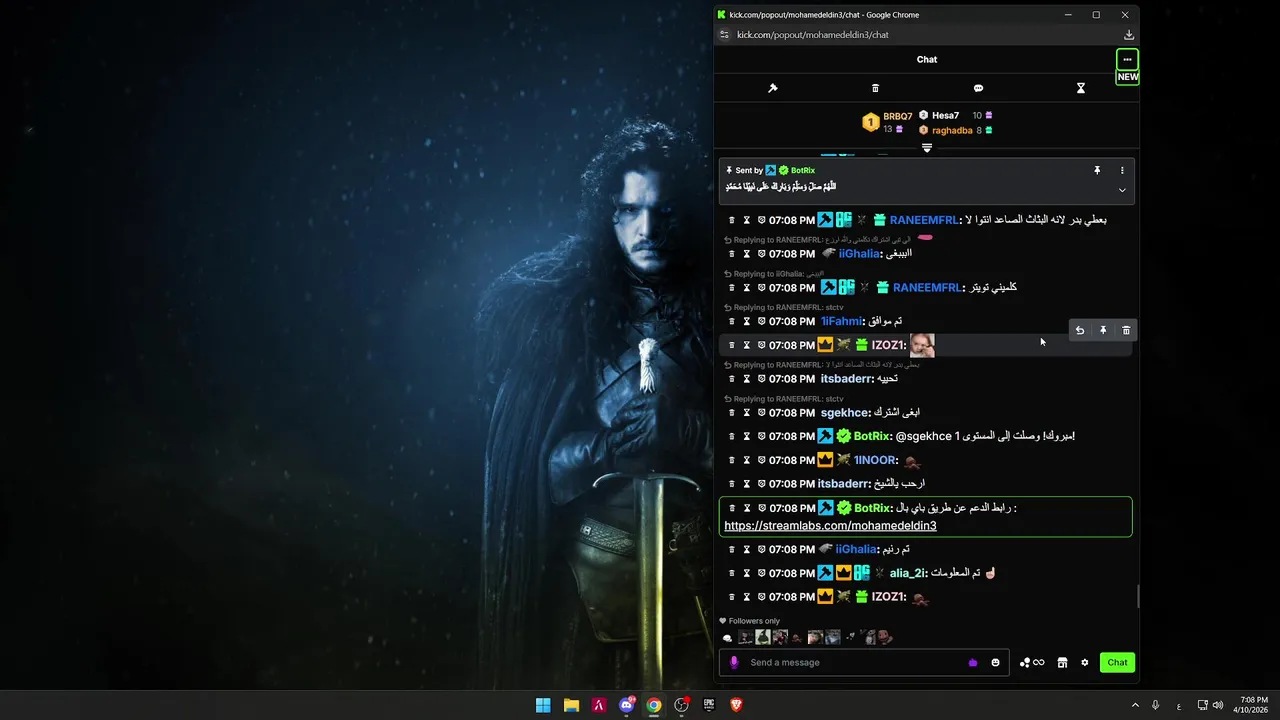Open the moderator gavel tool tab

click(x=773, y=88)
